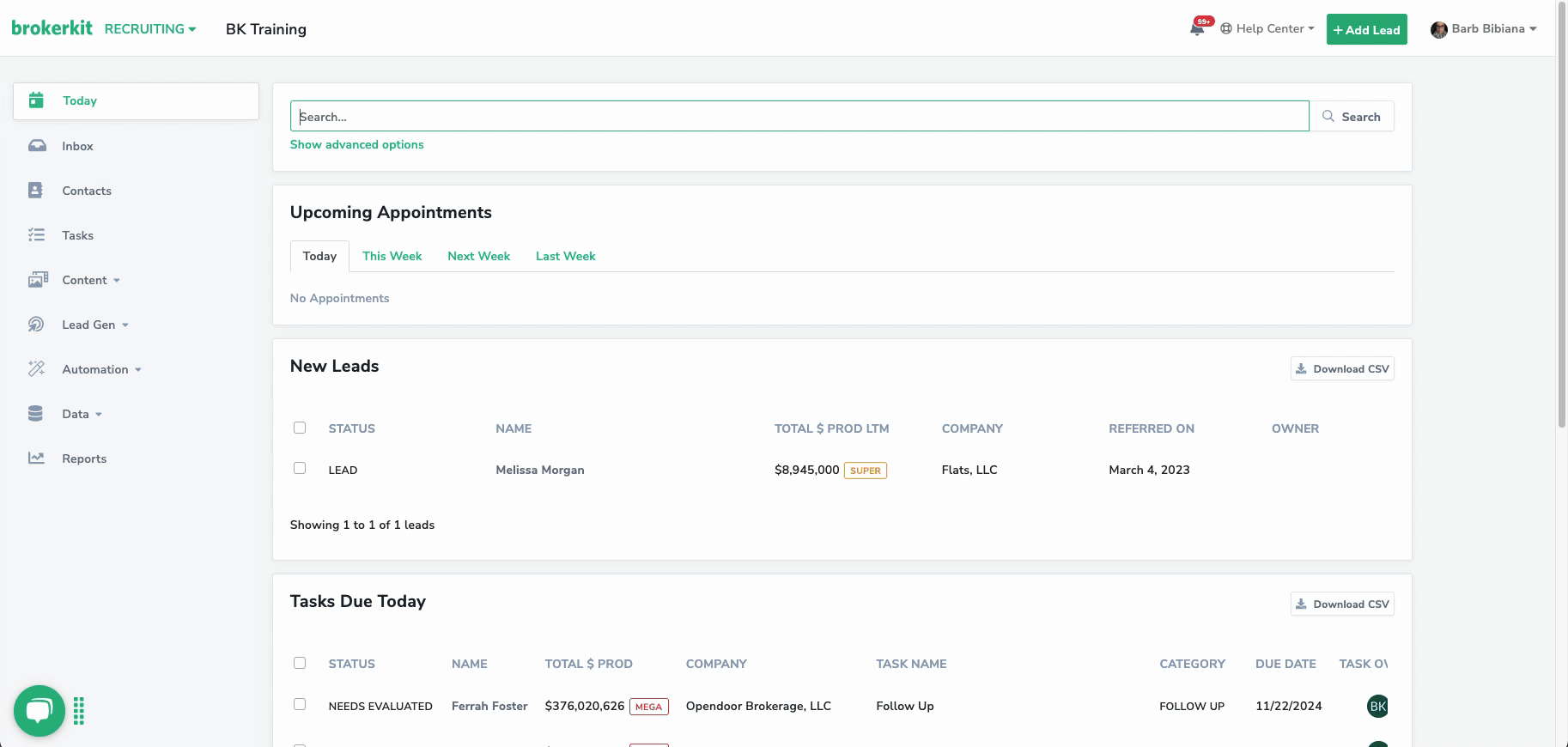
Task: Toggle select-all checkbox in New Leads table
Action: (300, 428)
